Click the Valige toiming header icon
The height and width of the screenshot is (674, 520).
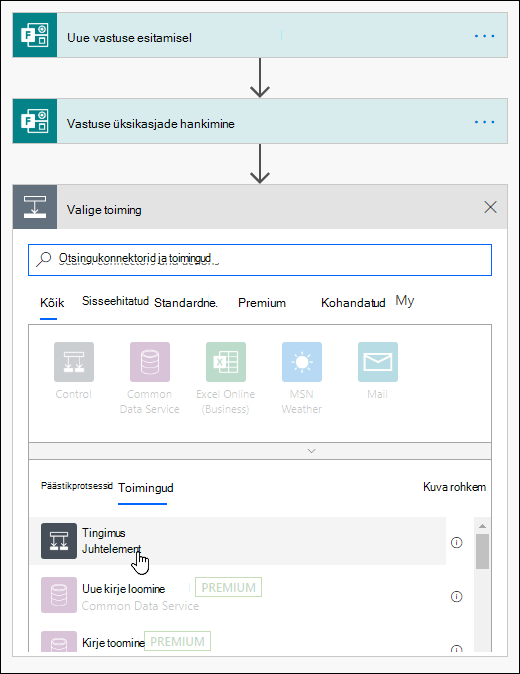point(35,207)
